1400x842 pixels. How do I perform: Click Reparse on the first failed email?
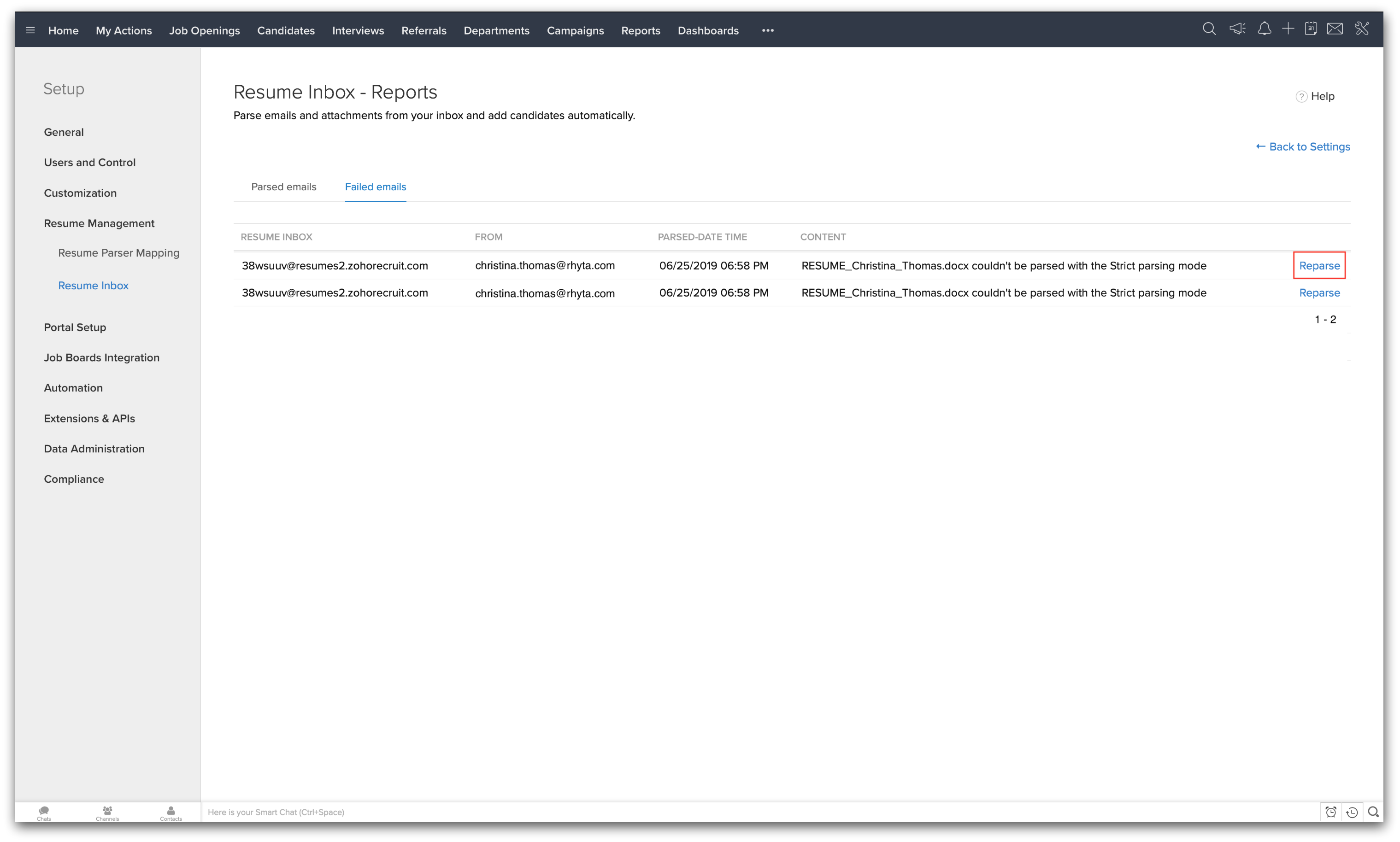pos(1319,265)
